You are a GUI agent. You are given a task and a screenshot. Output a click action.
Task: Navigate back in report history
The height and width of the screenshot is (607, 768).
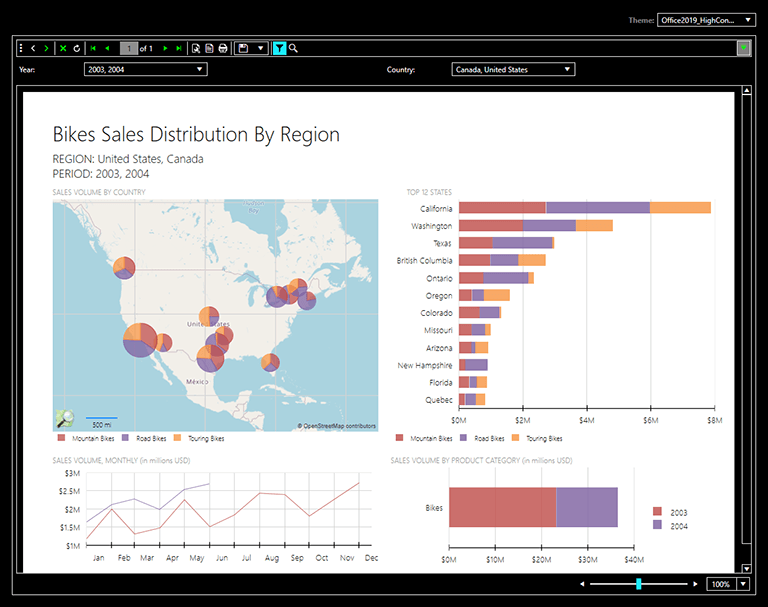click(33, 48)
